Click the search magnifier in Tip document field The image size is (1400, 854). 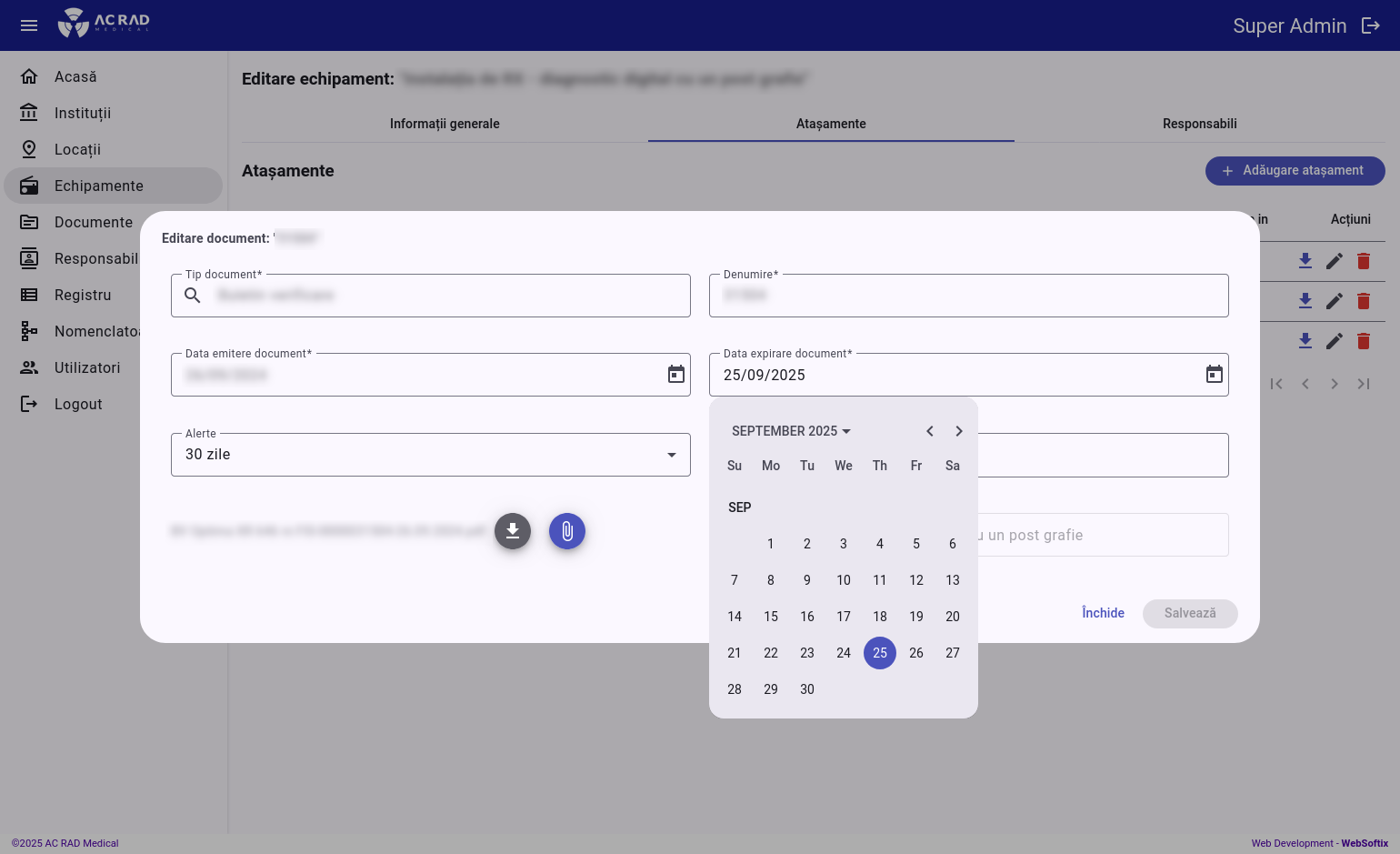[x=192, y=296]
